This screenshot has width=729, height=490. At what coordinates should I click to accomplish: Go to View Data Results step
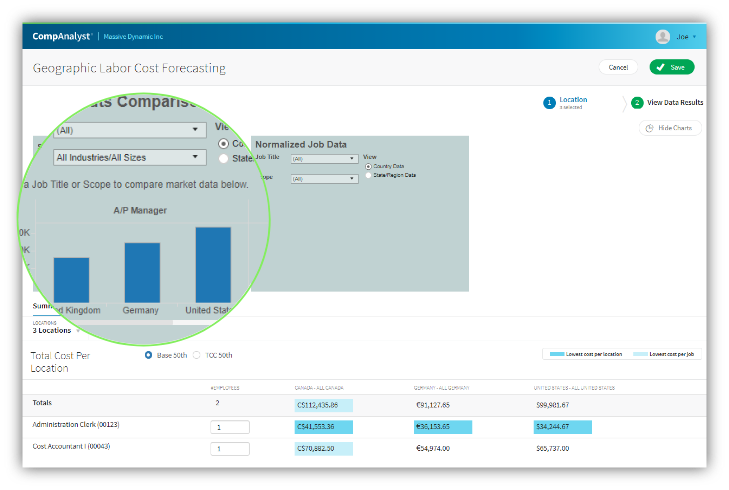(x=674, y=102)
